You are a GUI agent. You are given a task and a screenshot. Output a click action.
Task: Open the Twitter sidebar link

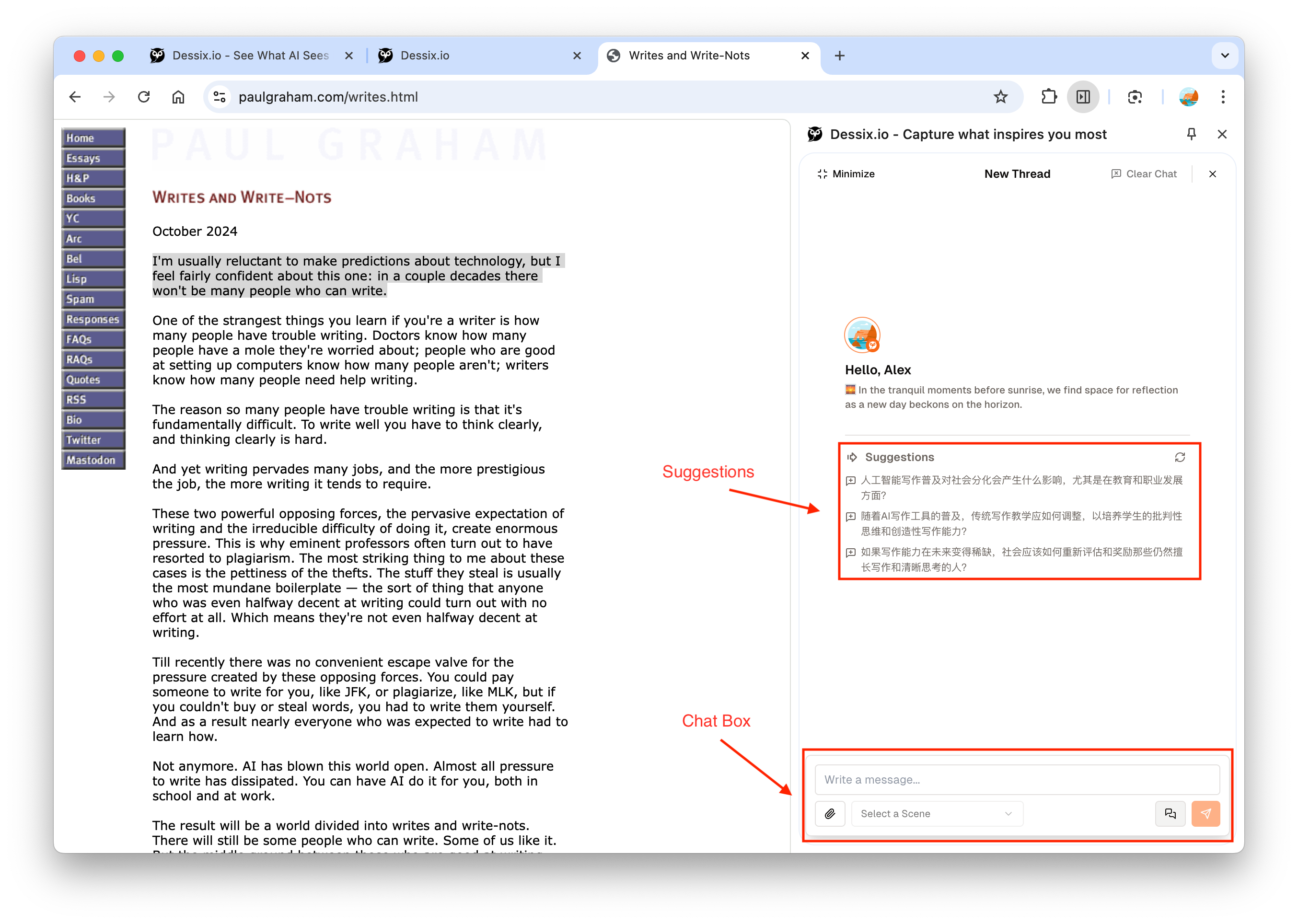[x=93, y=440]
